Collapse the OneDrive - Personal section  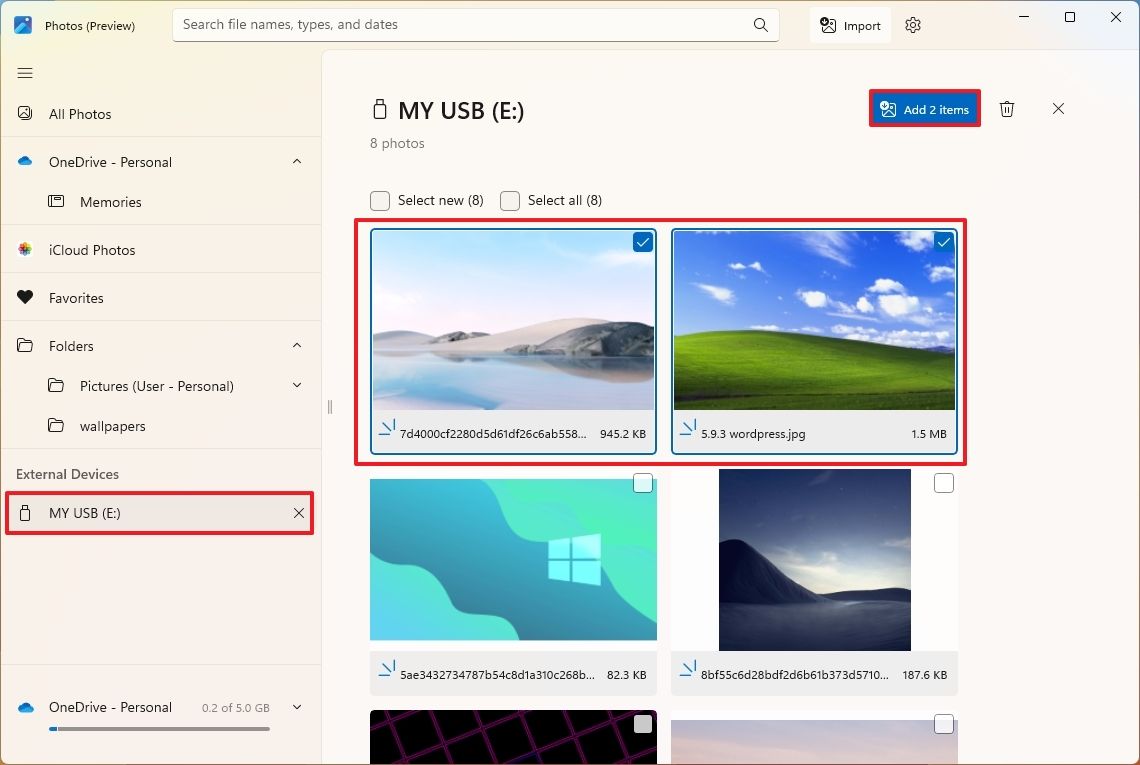[x=297, y=161]
